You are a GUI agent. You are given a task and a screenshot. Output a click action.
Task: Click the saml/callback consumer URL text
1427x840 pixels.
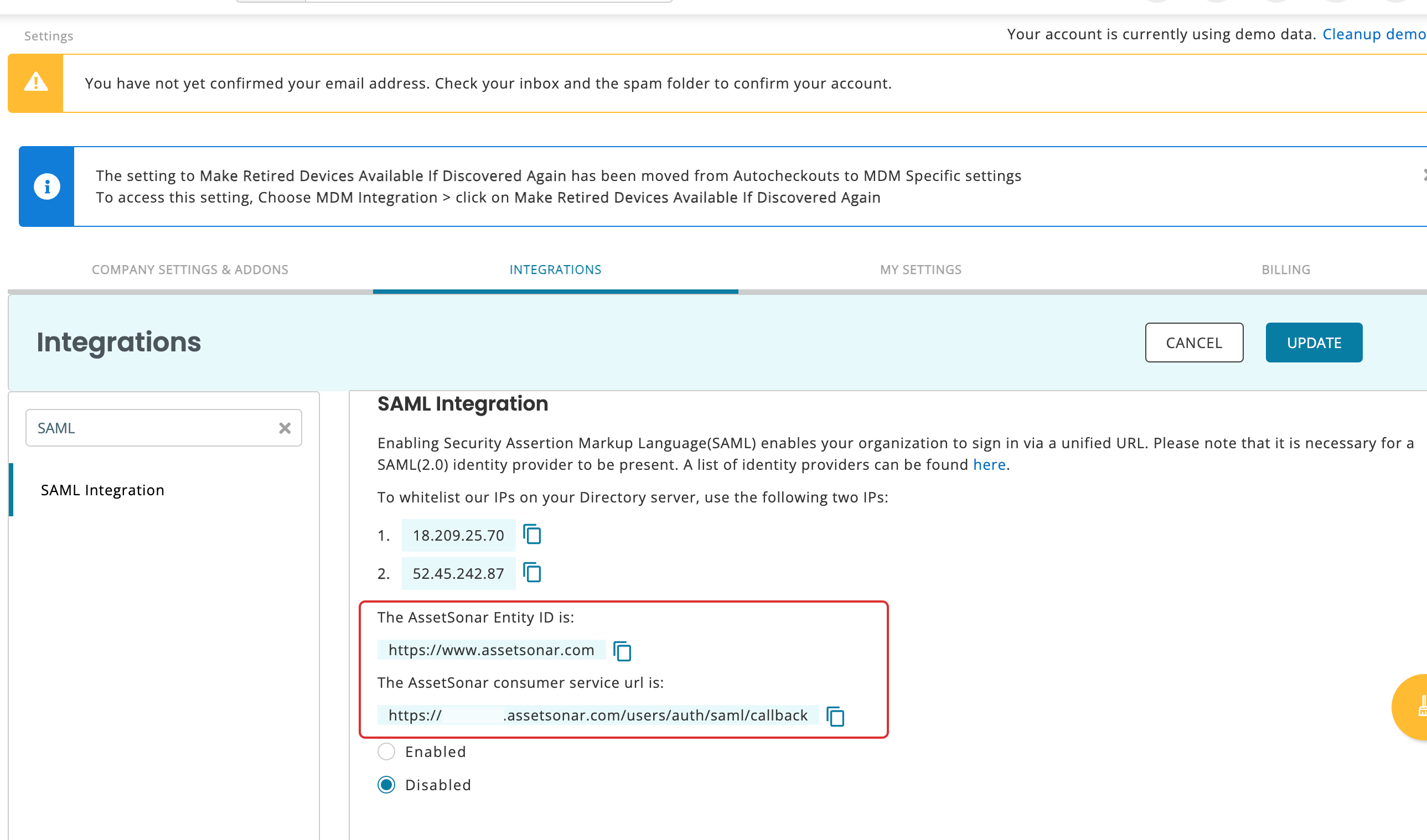coord(598,715)
